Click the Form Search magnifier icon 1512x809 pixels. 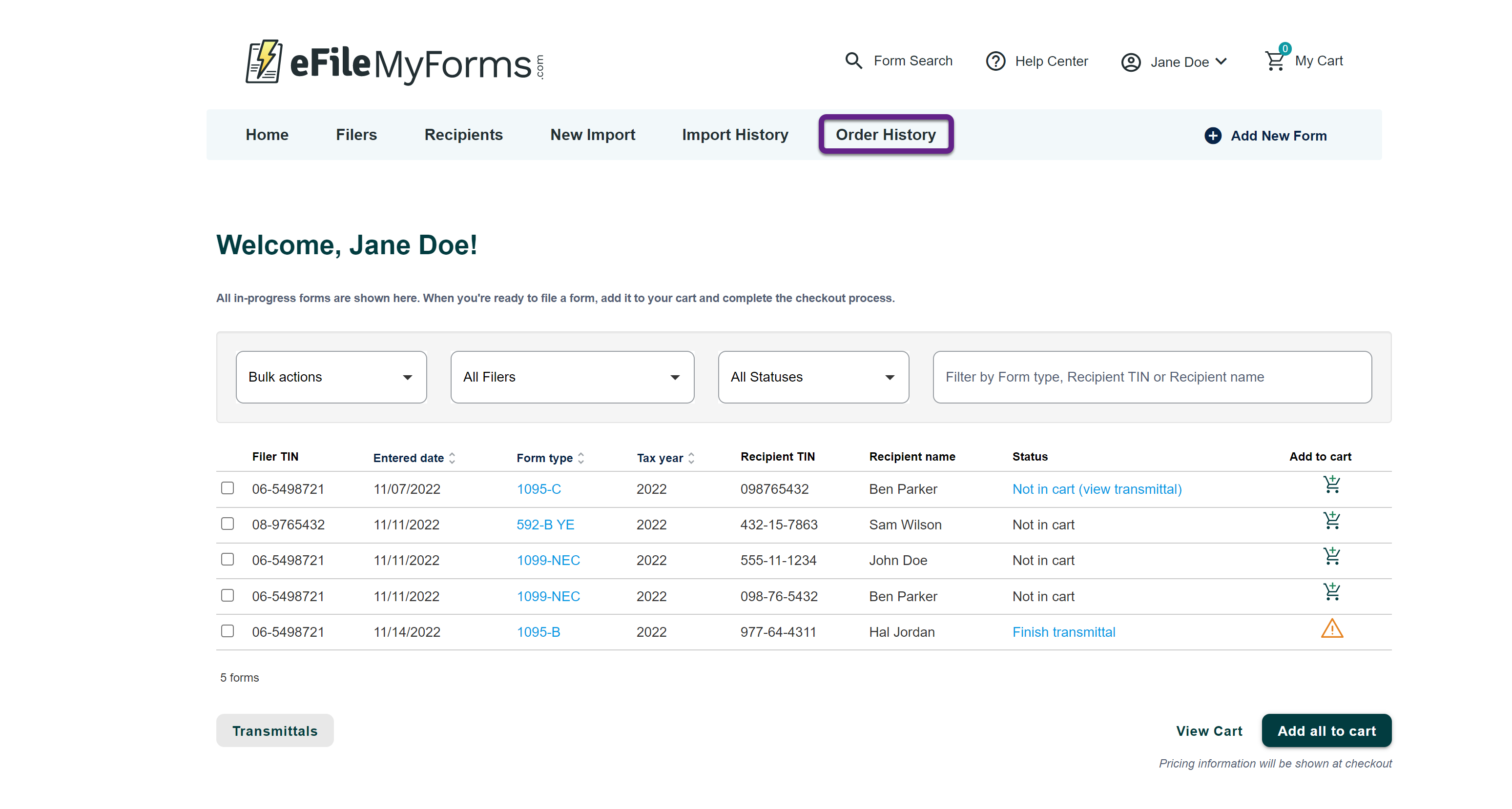(x=853, y=61)
